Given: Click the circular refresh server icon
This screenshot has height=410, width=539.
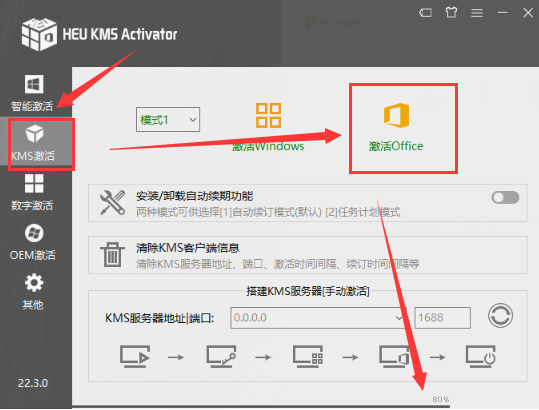Looking at the screenshot, I should 500,315.
